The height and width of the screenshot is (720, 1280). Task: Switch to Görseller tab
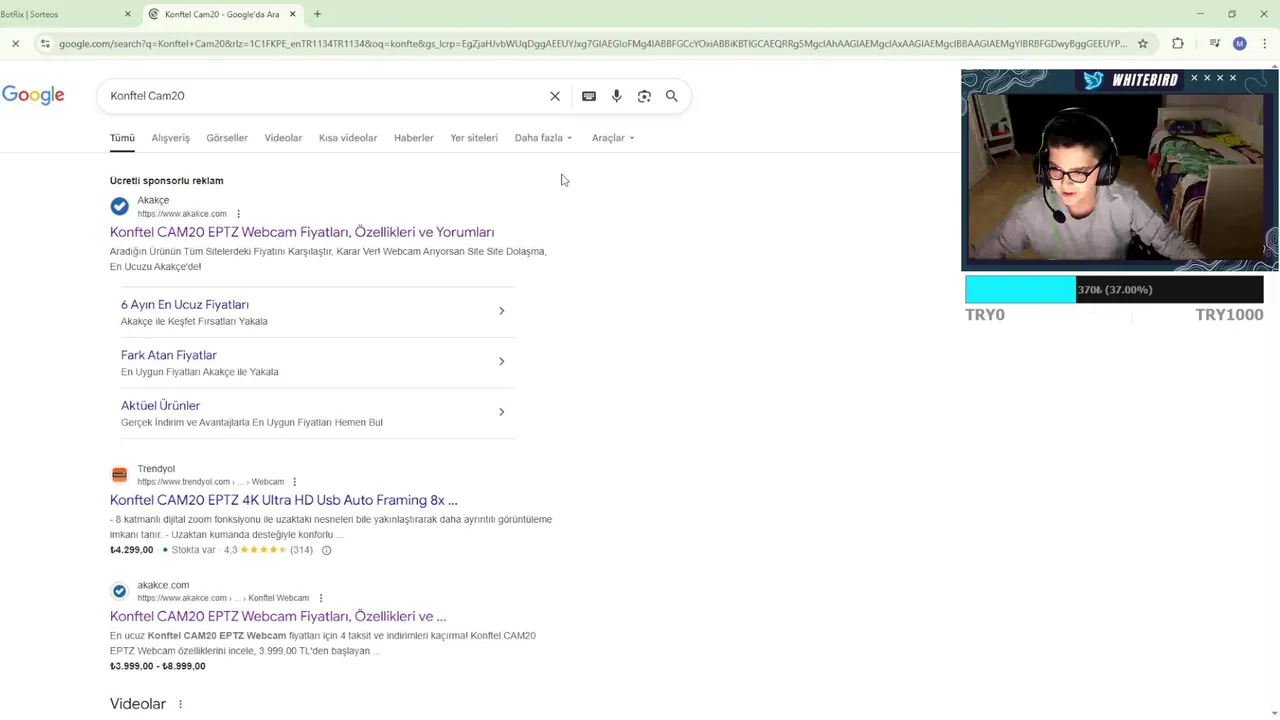pos(227,138)
